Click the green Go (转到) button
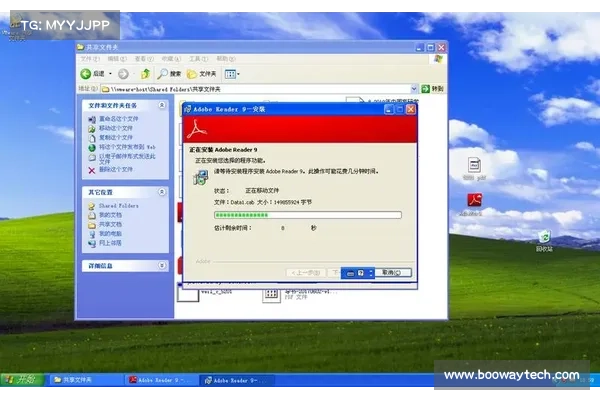 432,89
